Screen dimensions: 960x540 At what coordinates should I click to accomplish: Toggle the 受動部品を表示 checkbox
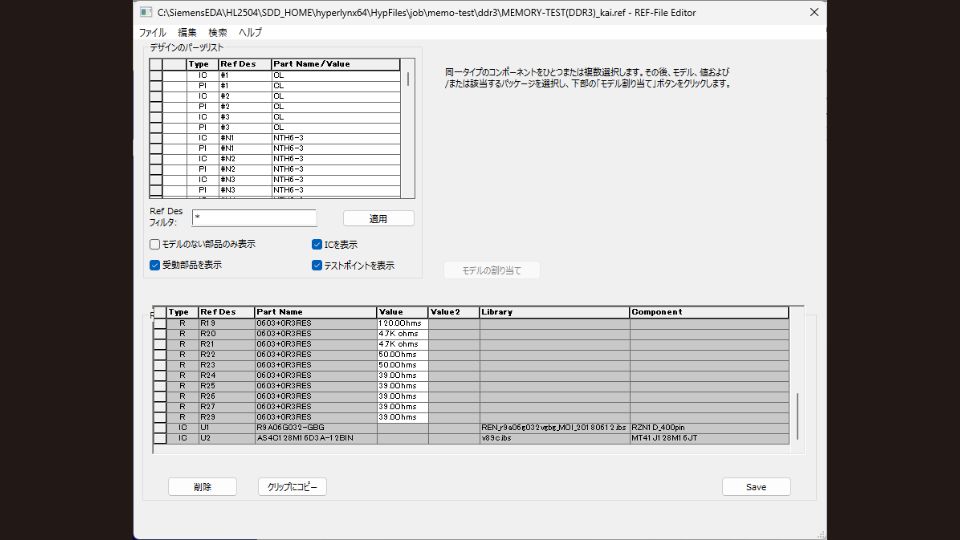point(155,265)
